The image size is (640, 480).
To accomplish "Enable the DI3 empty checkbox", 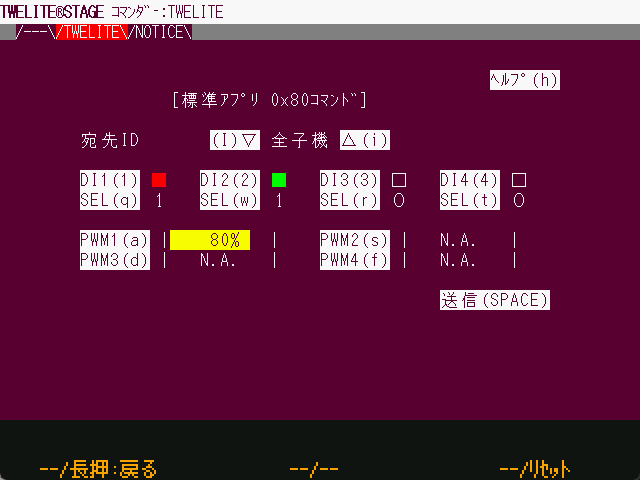I will pyautogui.click(x=399, y=180).
